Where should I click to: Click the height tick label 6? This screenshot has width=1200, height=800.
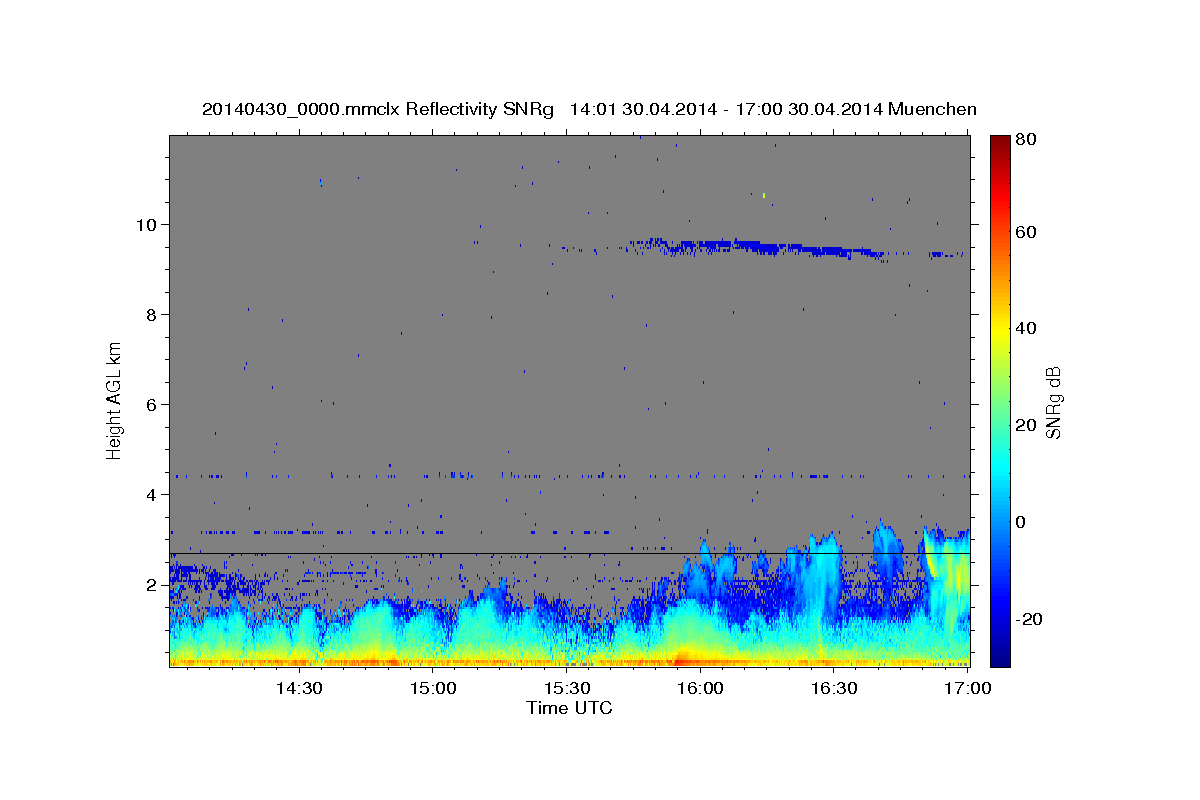(x=153, y=404)
